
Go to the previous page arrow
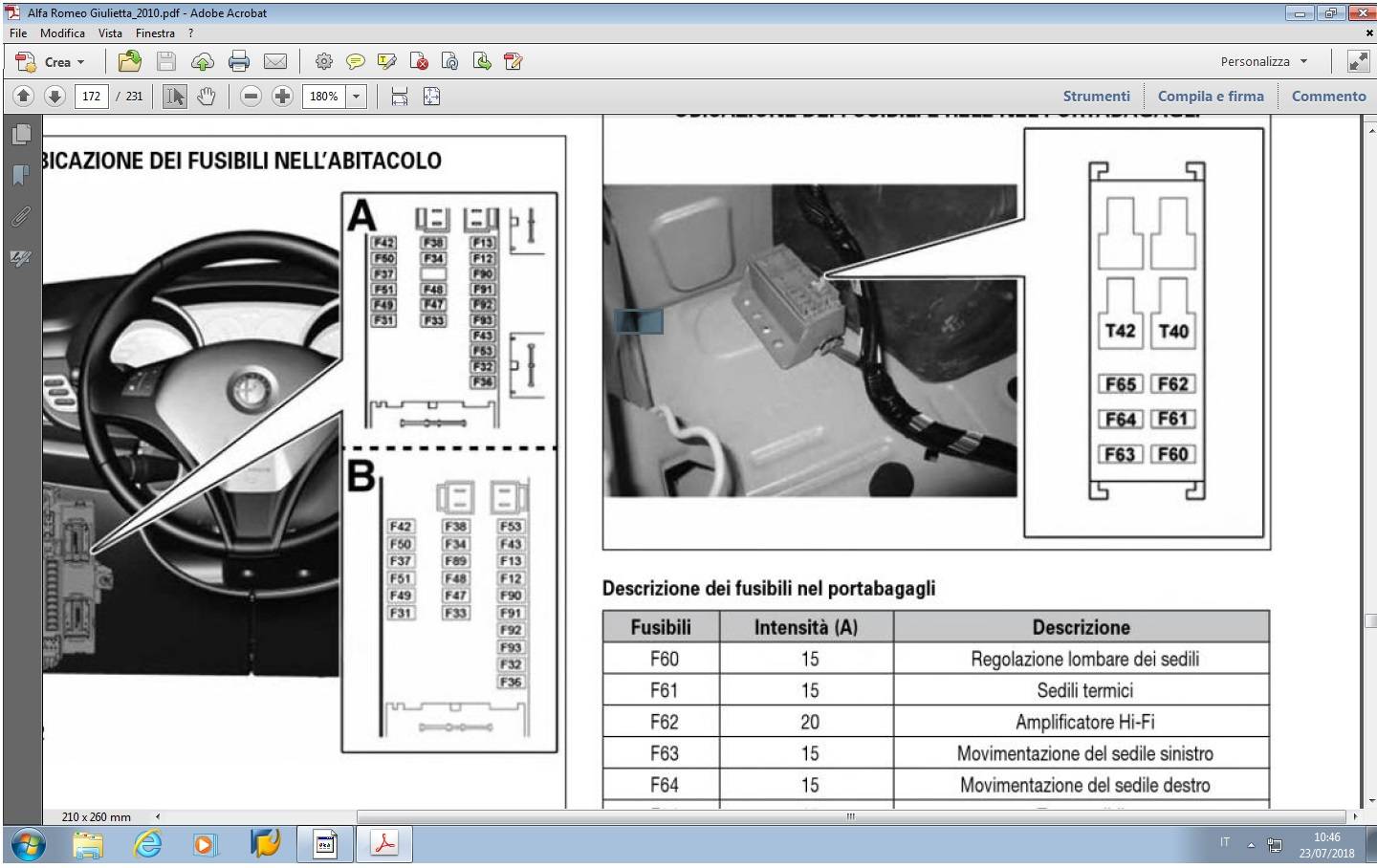[24, 97]
